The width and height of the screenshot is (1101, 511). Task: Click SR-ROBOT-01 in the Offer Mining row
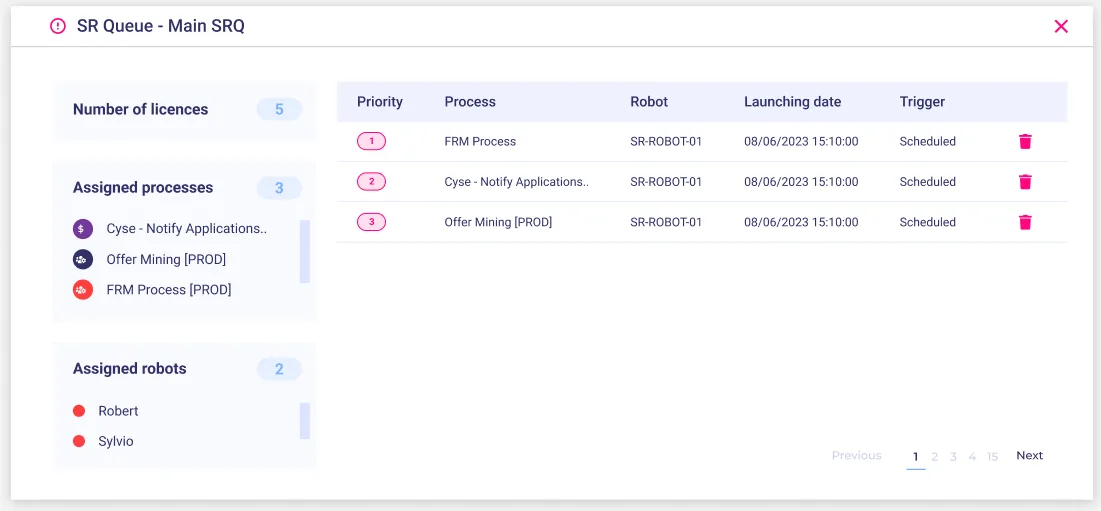(x=666, y=223)
